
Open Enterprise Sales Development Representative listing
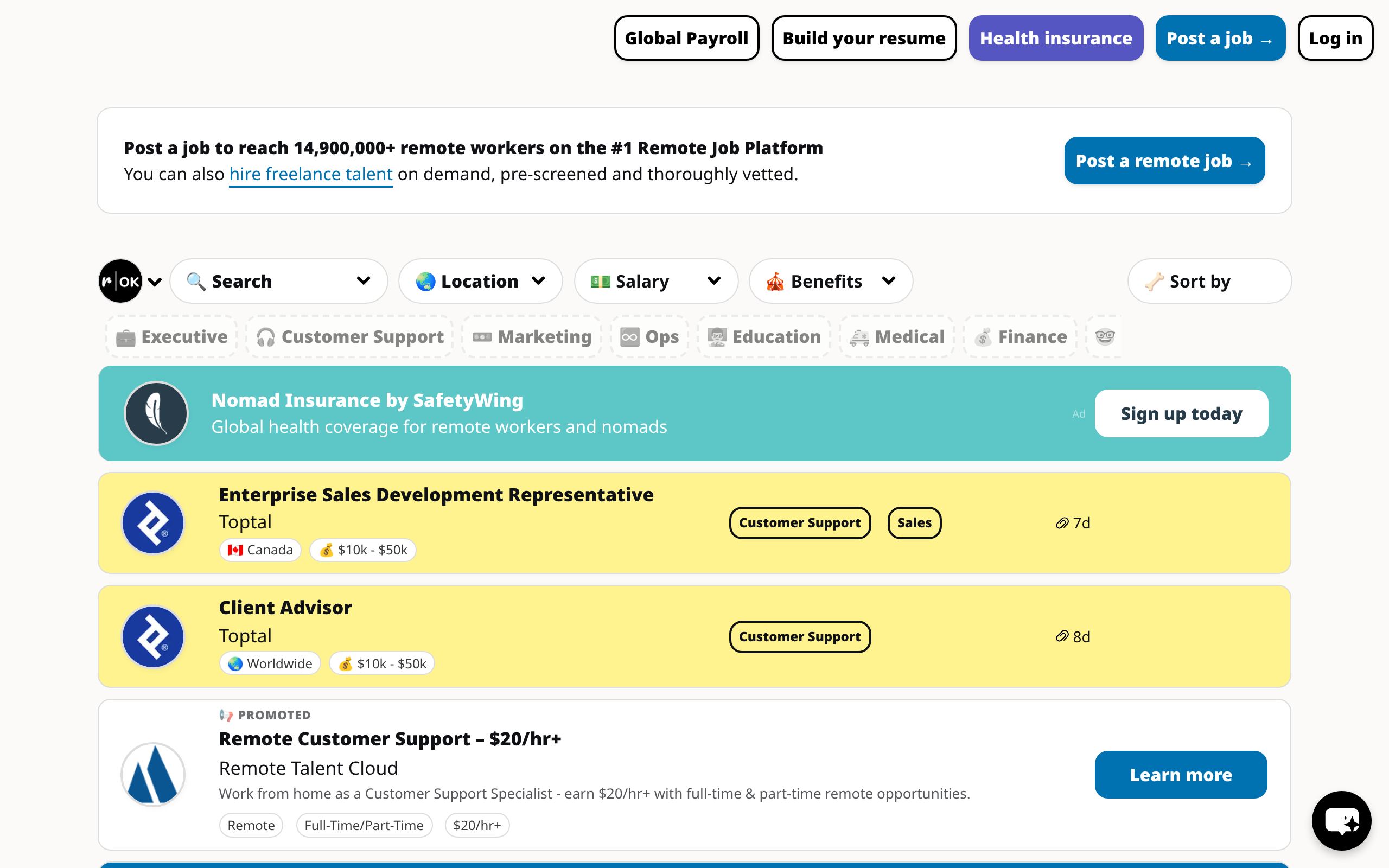coord(436,495)
